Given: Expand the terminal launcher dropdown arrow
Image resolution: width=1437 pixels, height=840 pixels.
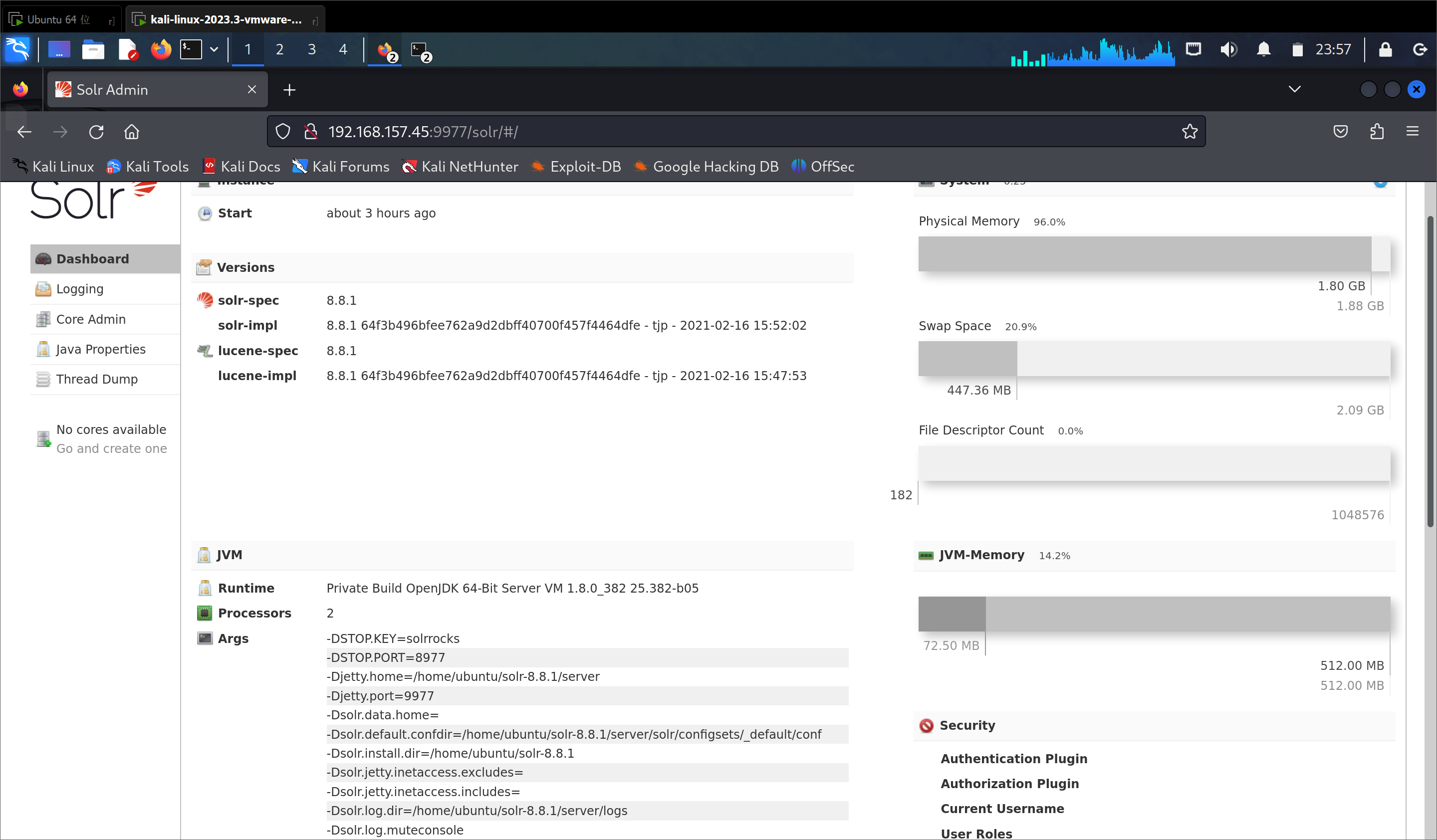Looking at the screenshot, I should [x=214, y=49].
